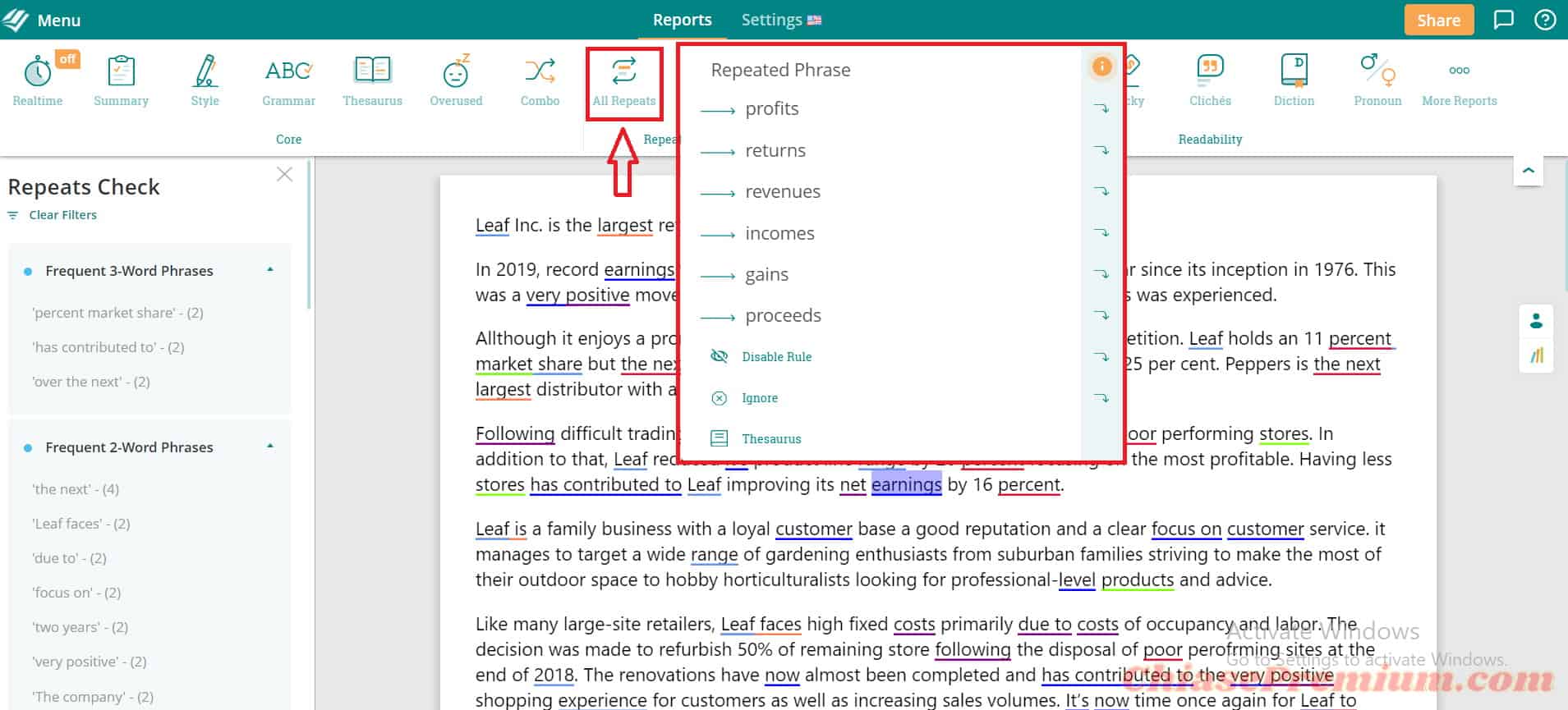This screenshot has height=710, width=1568.
Task: Collapse Frequent 2-Word Phrases section
Action: tap(270, 447)
